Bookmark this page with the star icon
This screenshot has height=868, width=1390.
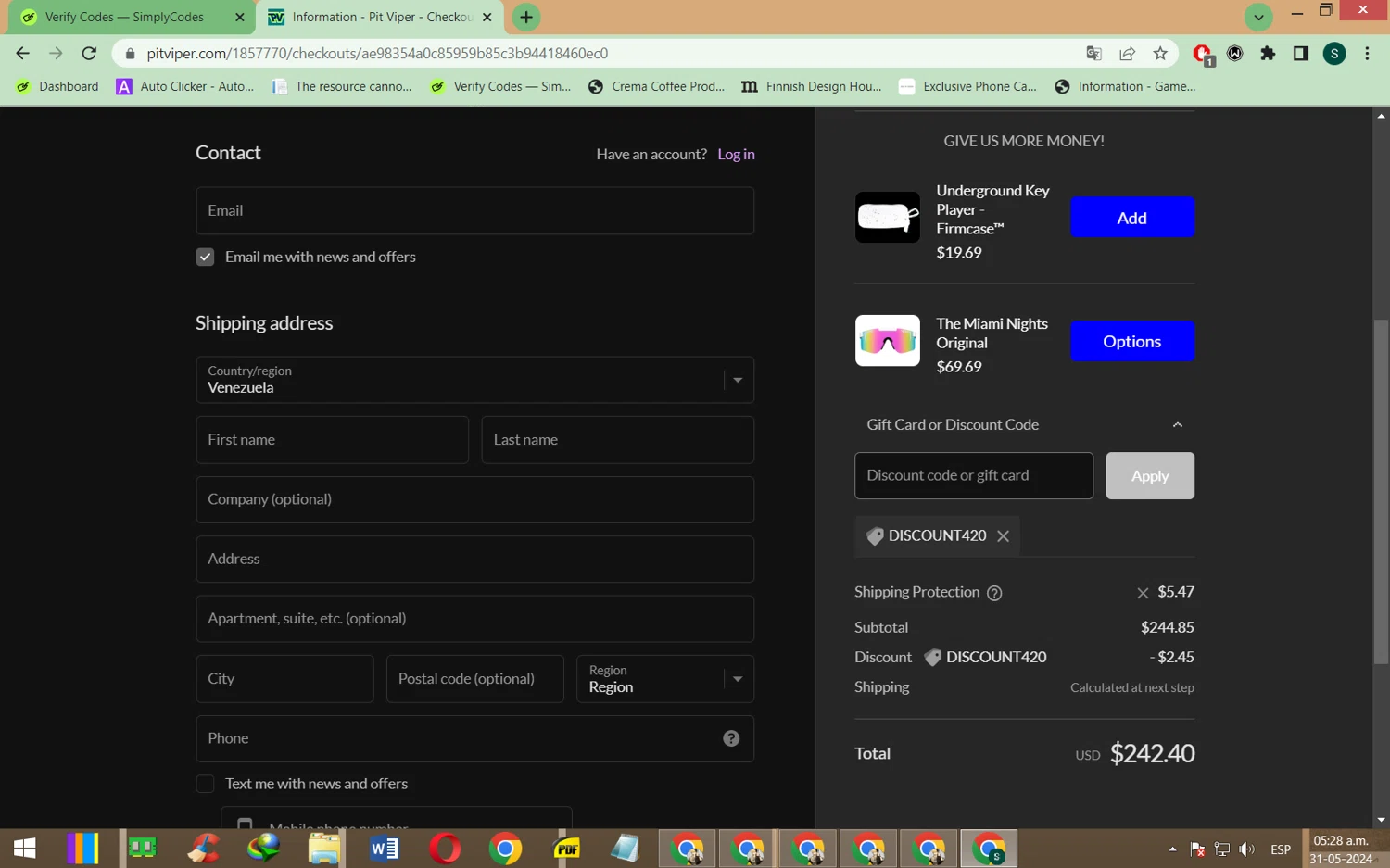[x=1160, y=54]
